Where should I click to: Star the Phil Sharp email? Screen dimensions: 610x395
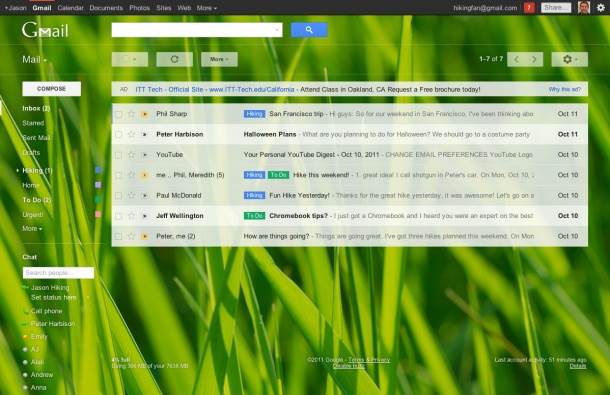tap(131, 114)
